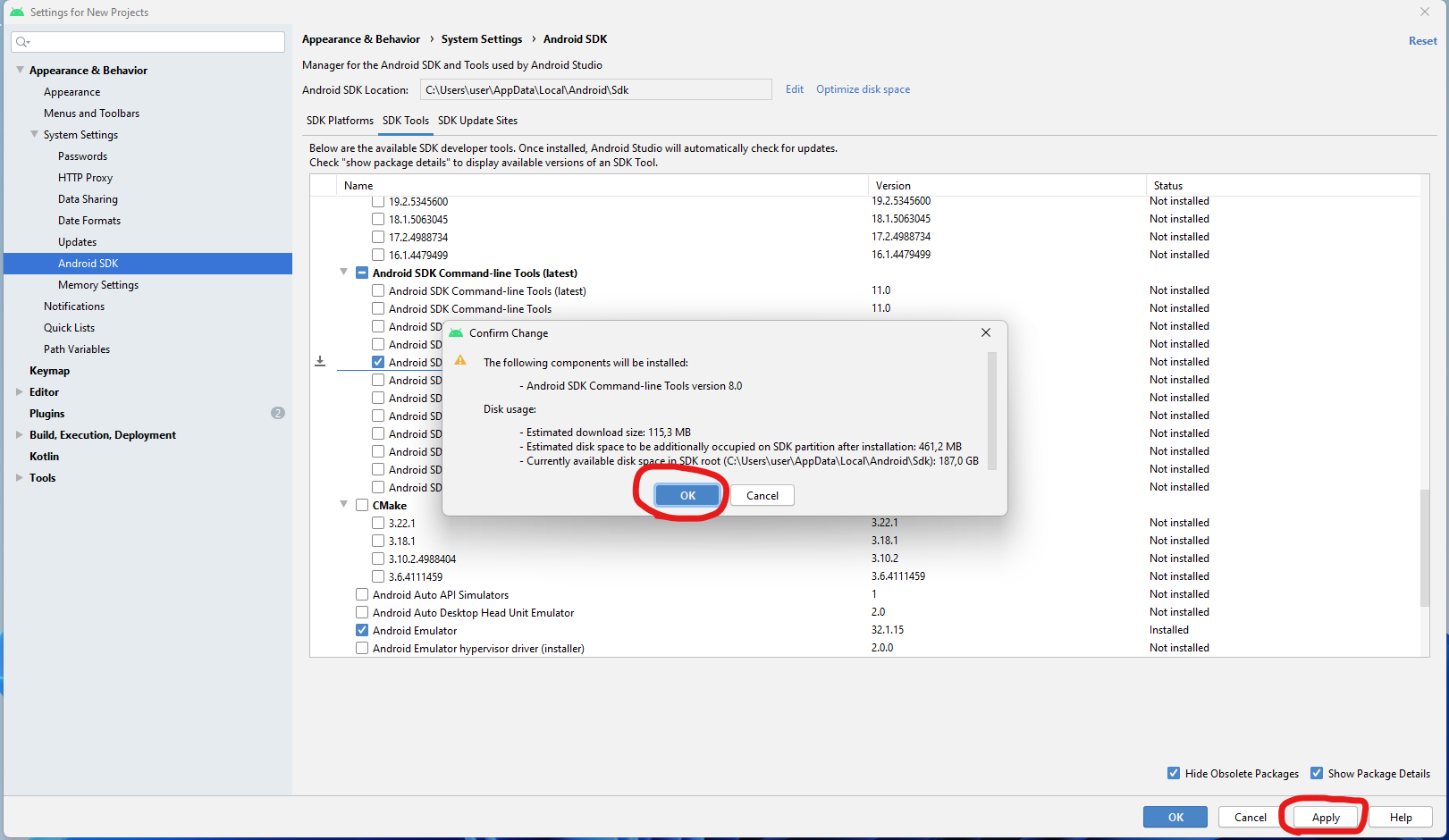The image size is (1449, 840).
Task: Switch to the SDK Platforms tab
Action: (x=340, y=121)
